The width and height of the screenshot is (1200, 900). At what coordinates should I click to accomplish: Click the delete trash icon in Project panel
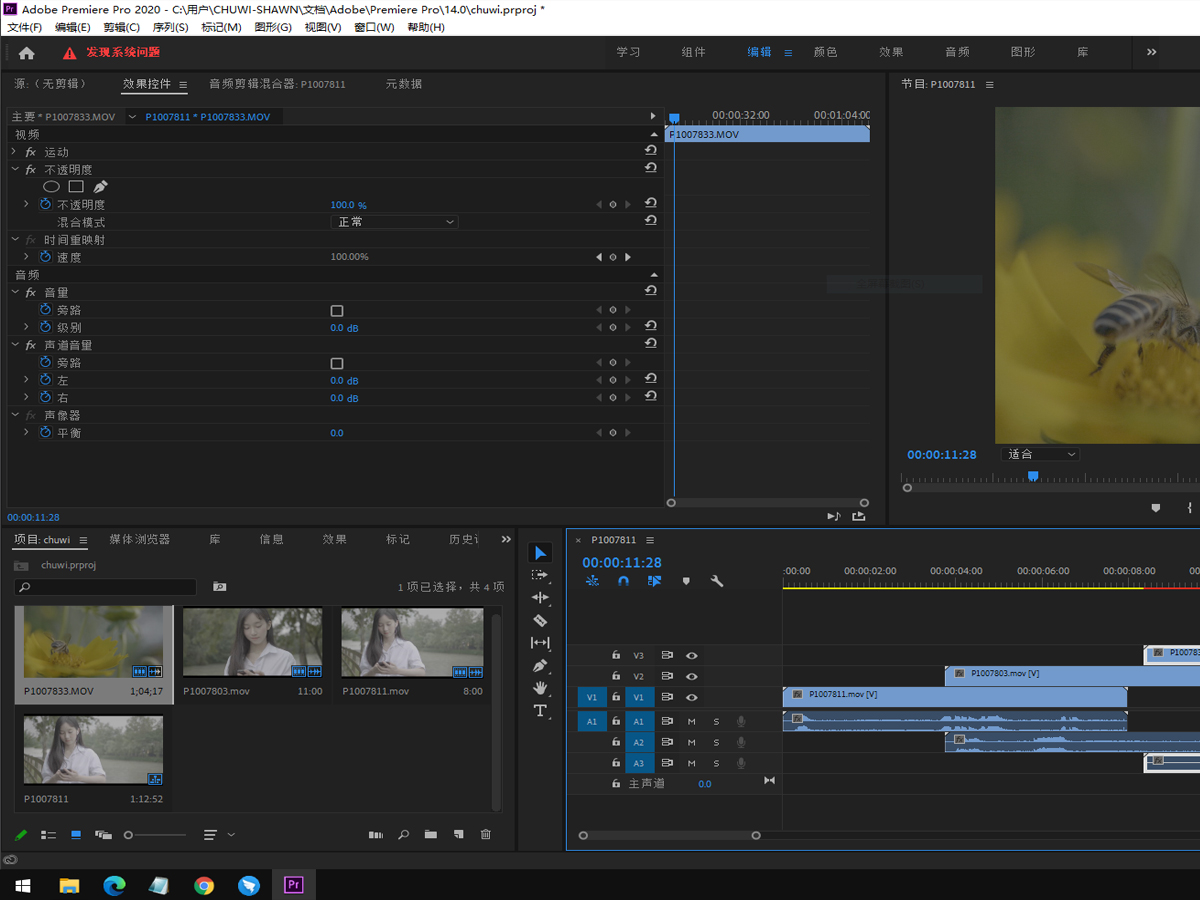[x=486, y=835]
